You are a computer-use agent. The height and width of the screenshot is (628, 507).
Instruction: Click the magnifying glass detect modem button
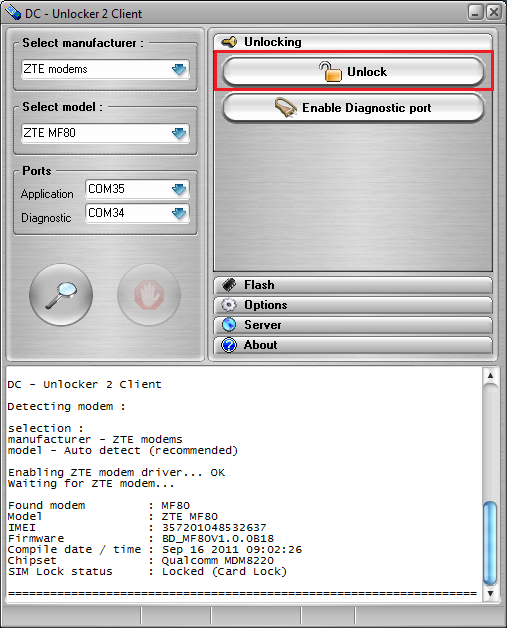pyautogui.click(x=61, y=295)
